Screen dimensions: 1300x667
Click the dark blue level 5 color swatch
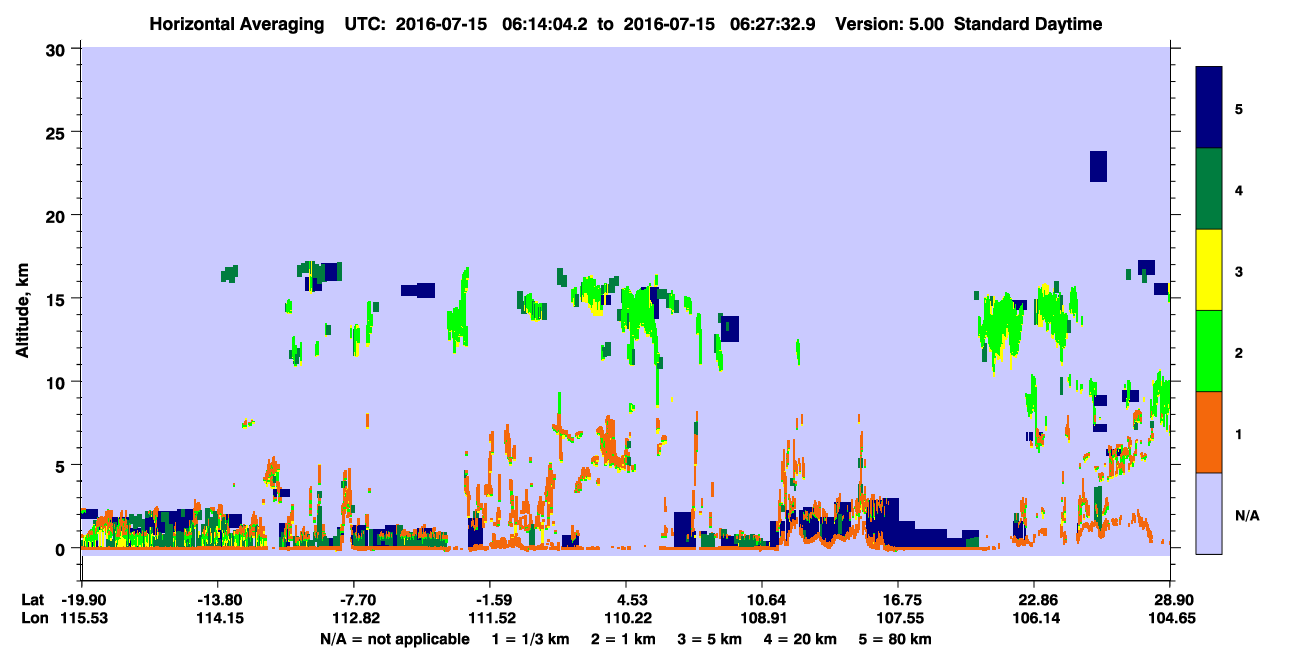1209,108
